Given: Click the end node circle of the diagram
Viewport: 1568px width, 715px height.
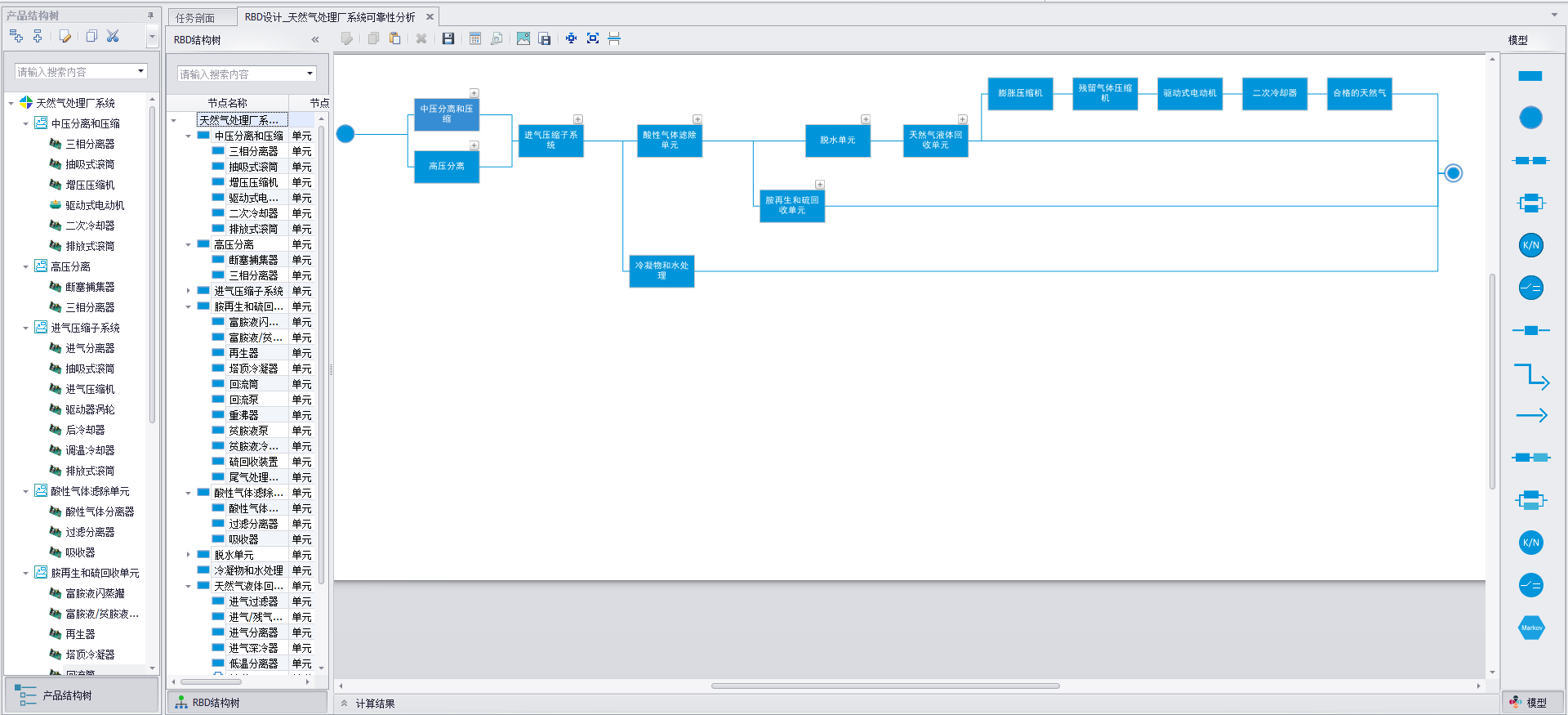Looking at the screenshot, I should [x=1453, y=173].
